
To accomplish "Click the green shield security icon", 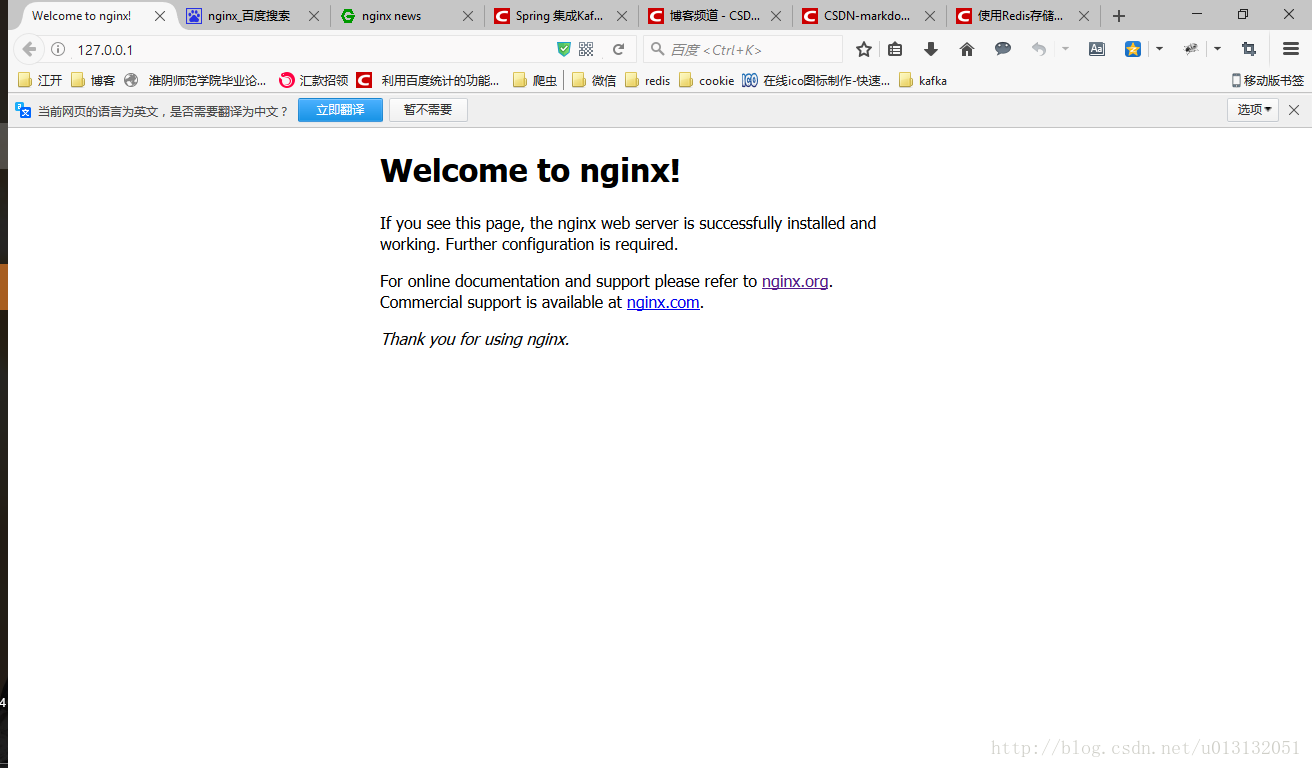I will [564, 49].
